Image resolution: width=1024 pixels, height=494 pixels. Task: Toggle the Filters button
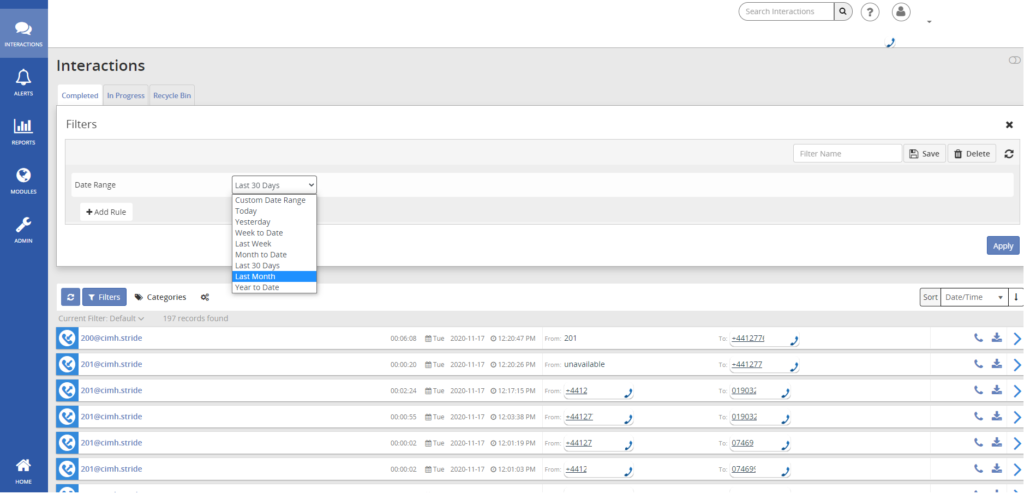[104, 297]
